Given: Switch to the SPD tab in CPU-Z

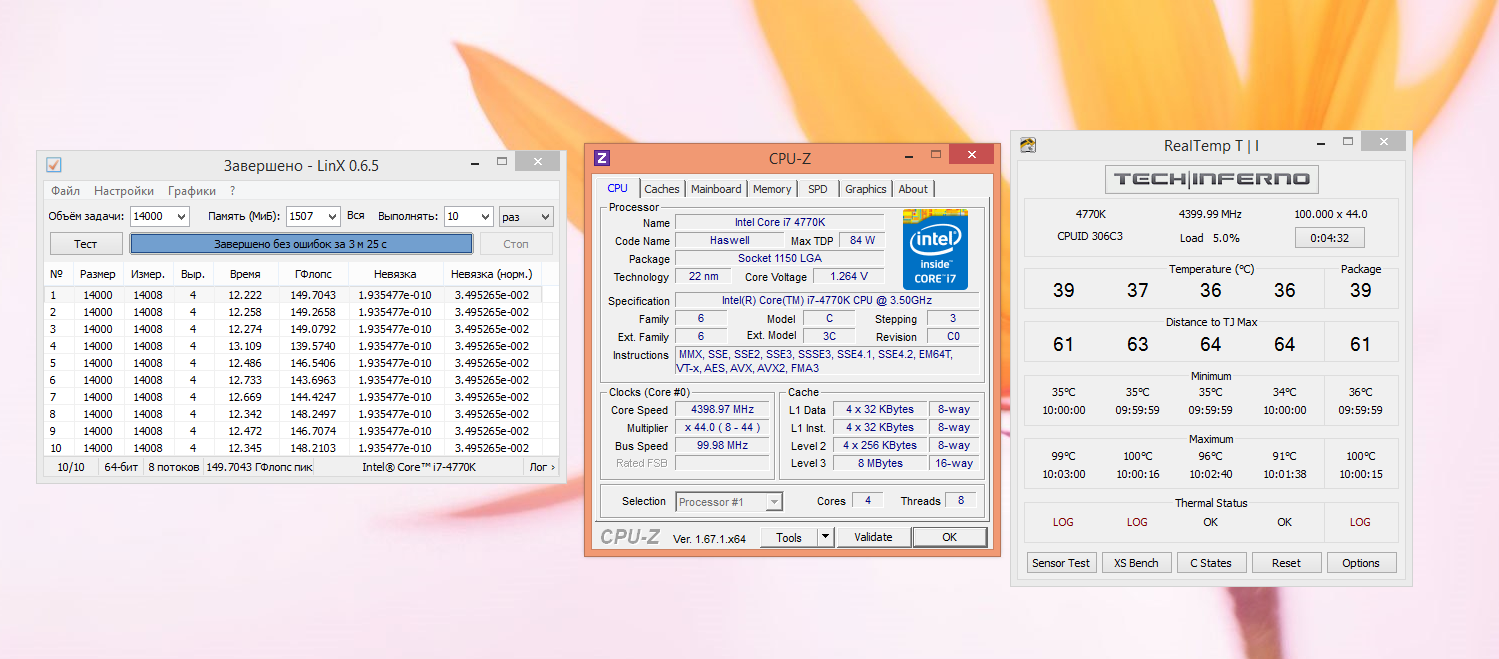Looking at the screenshot, I should pos(818,189).
